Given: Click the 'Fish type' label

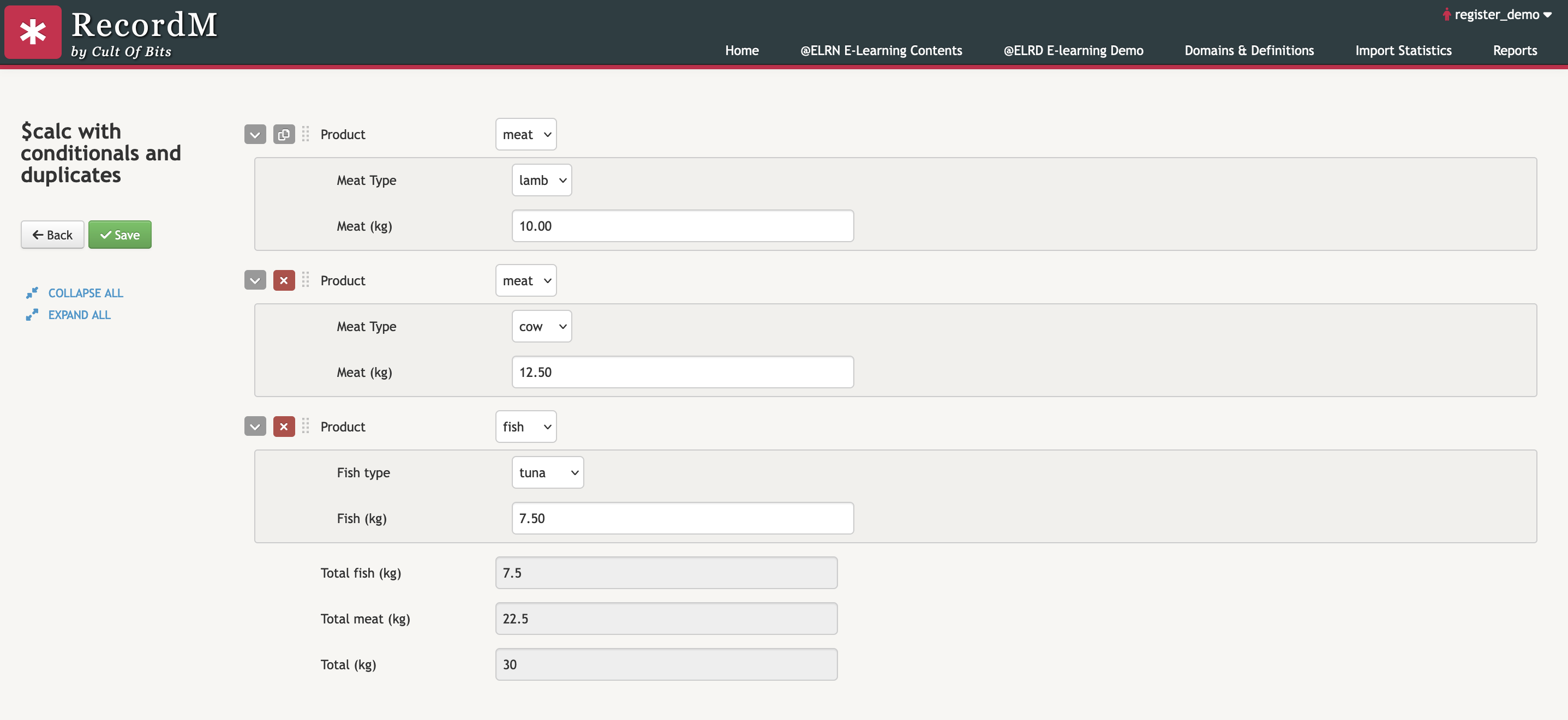Looking at the screenshot, I should tap(363, 473).
